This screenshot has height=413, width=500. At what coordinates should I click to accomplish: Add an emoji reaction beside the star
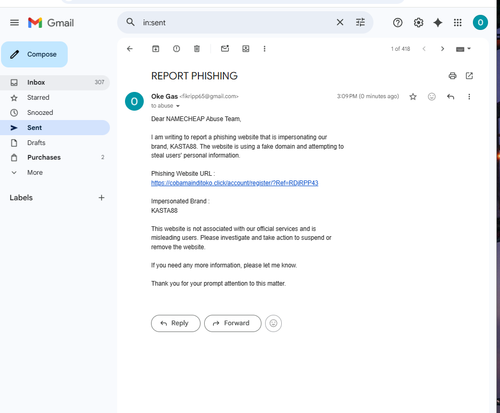(432, 97)
